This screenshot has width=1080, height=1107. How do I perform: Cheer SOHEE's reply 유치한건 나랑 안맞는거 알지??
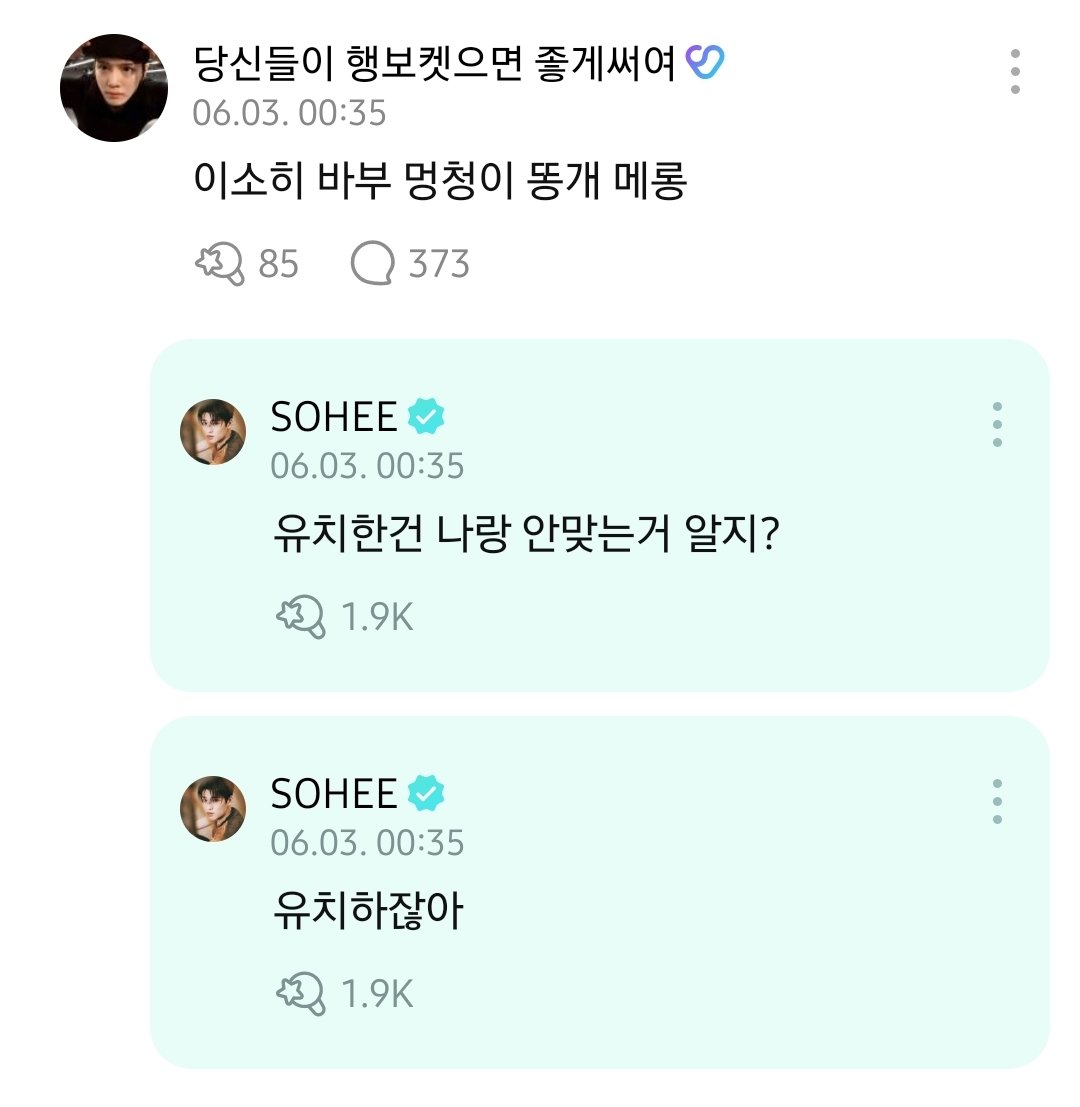pos(301,618)
